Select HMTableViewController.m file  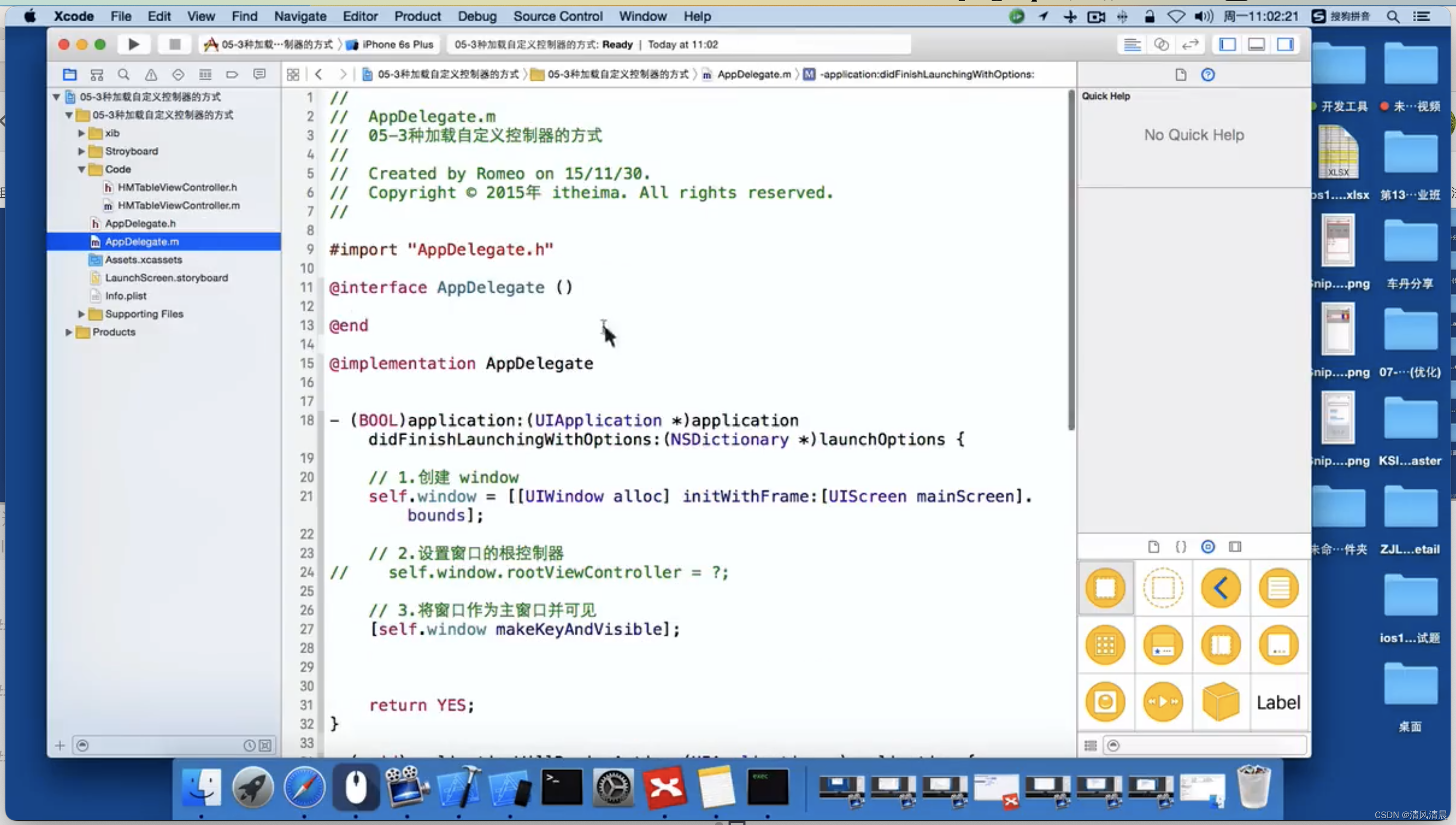click(179, 204)
